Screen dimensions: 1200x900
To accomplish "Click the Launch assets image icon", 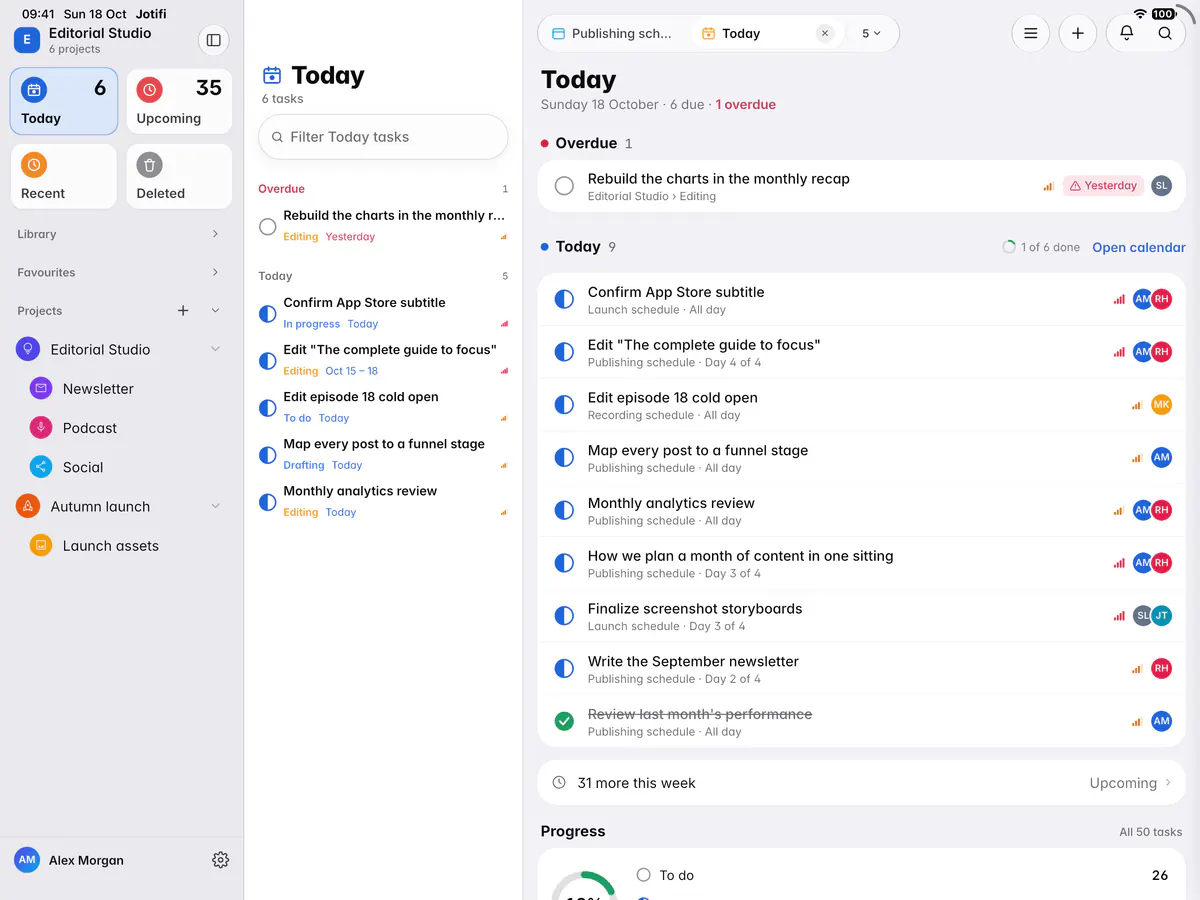I will (x=41, y=545).
